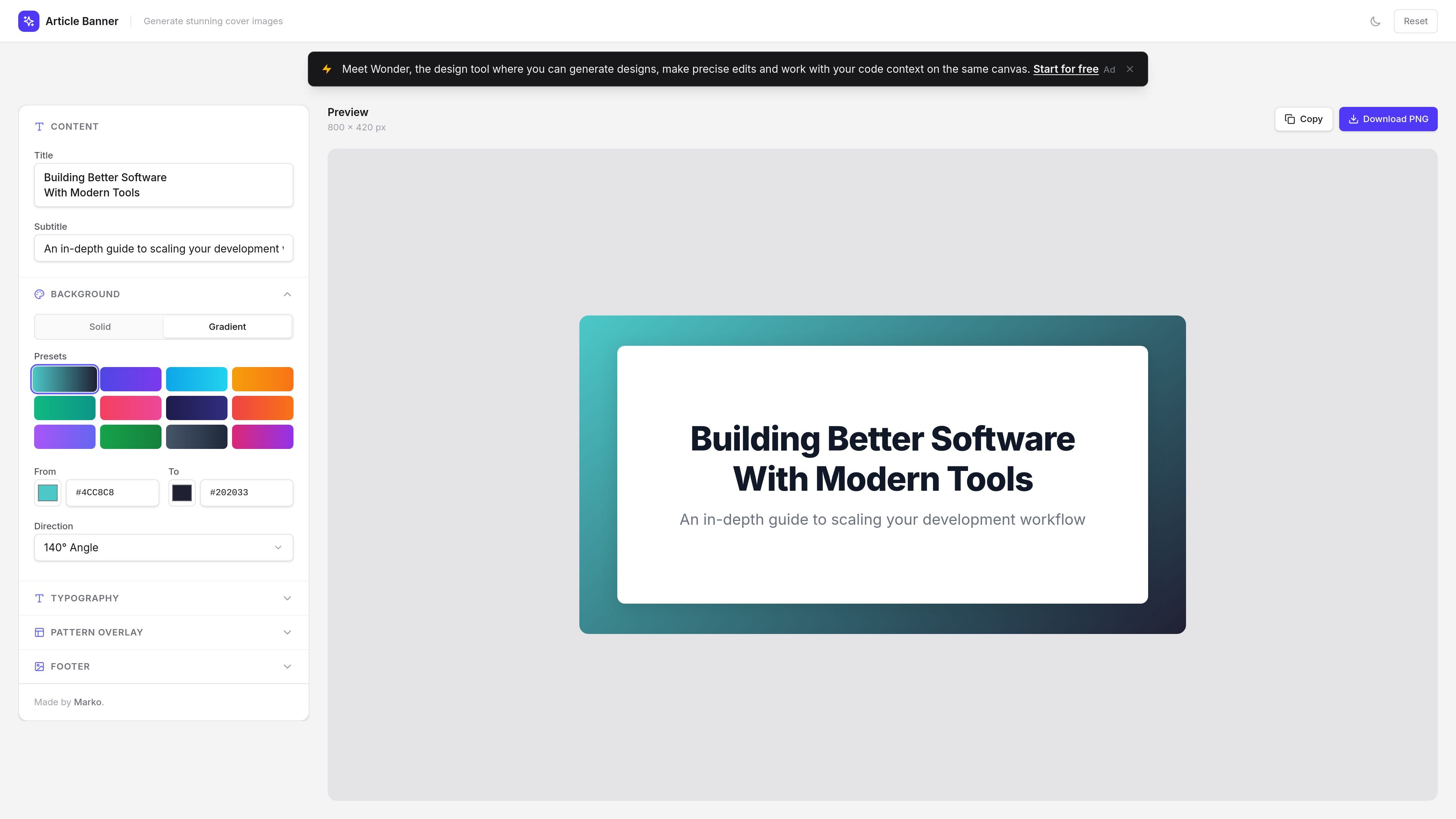Select the sky blue-cyan gradient preset
Screen dimensions: 1456x819
click(197, 379)
